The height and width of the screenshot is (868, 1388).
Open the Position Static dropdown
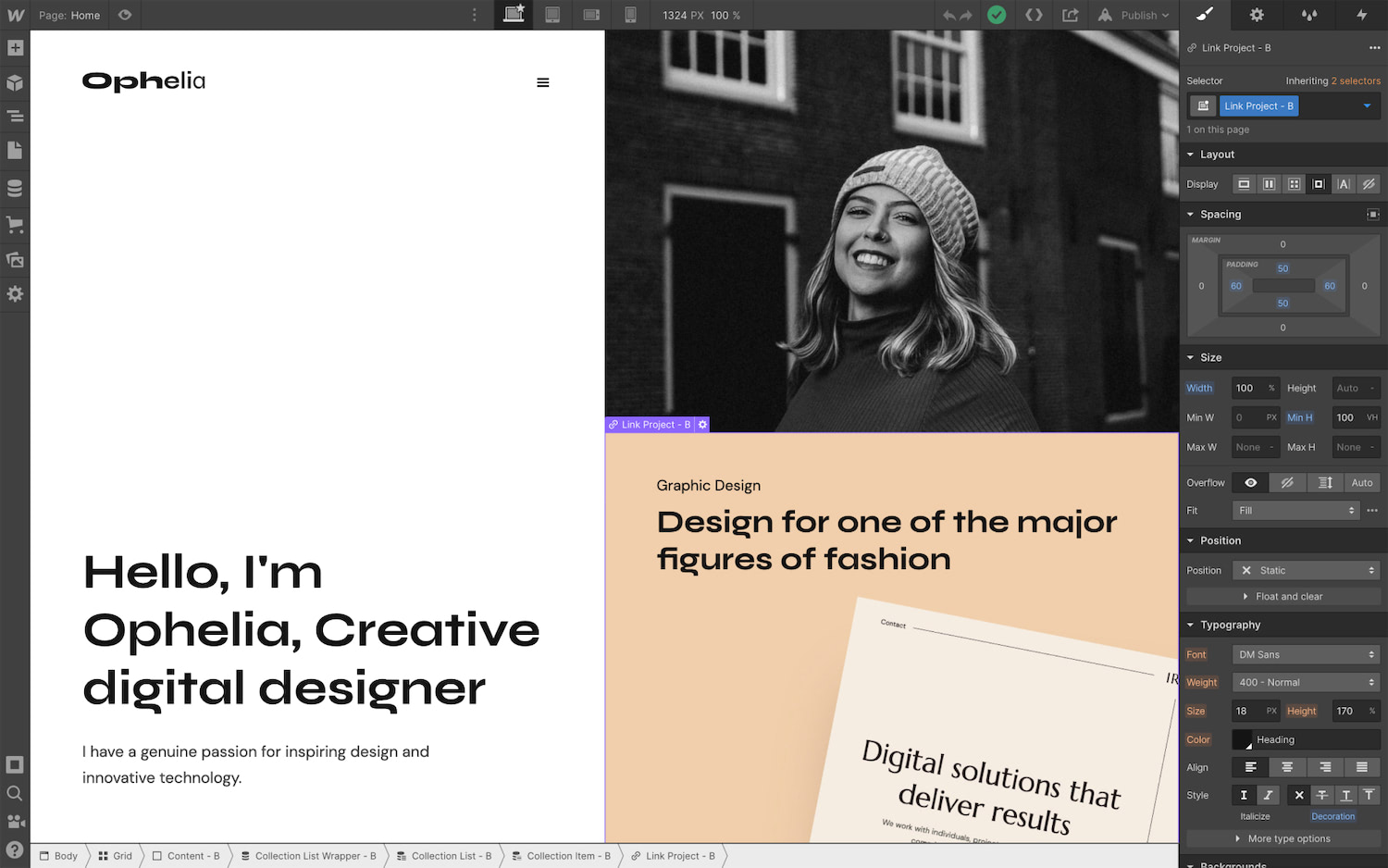click(1307, 571)
